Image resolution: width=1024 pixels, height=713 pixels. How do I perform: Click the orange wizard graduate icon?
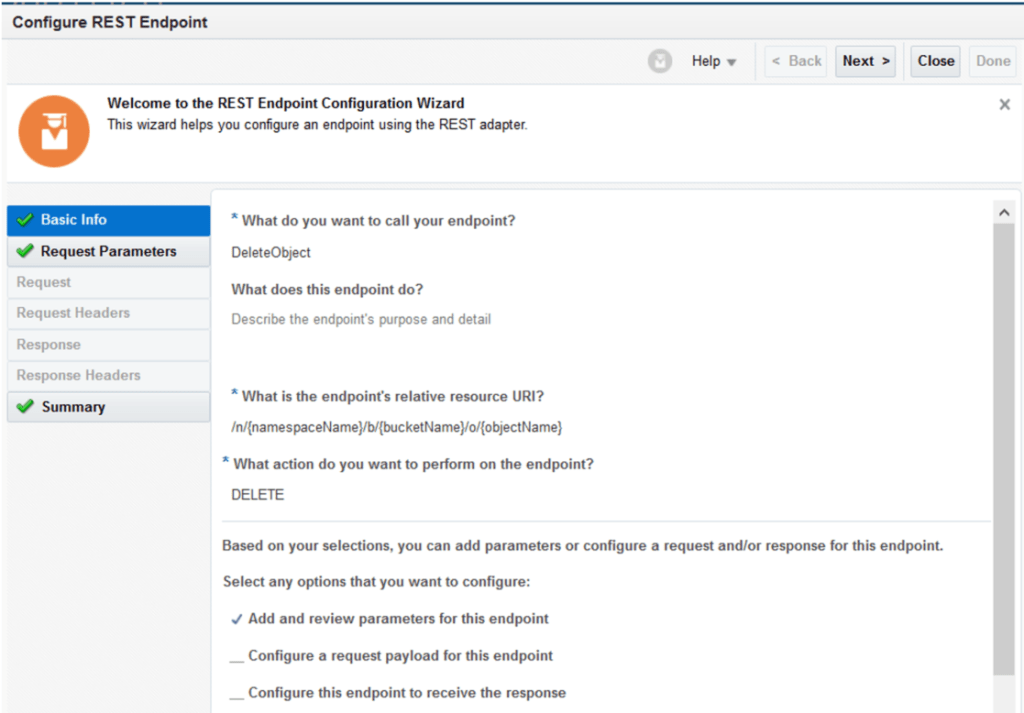54,131
